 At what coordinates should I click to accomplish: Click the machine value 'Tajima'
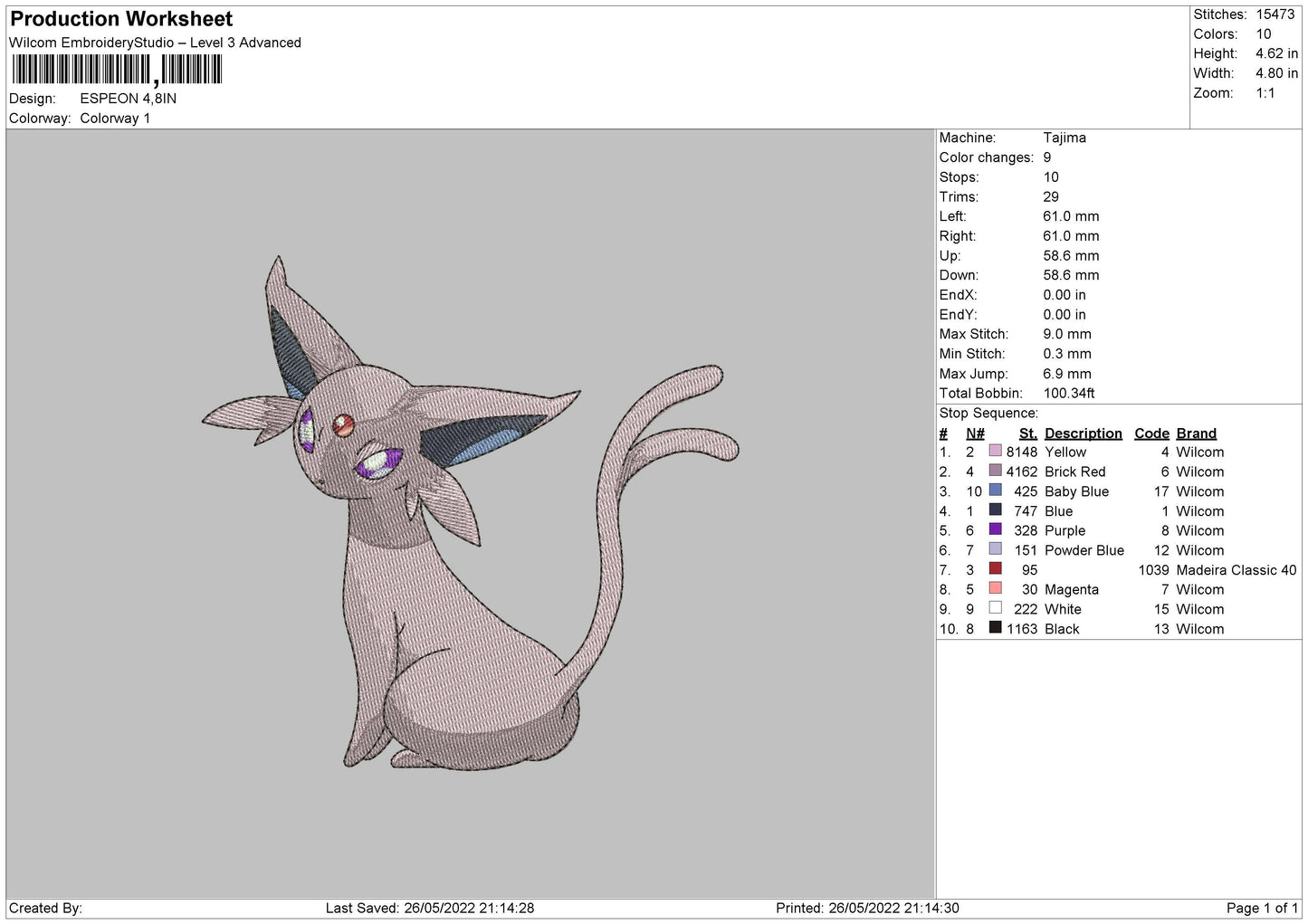tap(1065, 138)
